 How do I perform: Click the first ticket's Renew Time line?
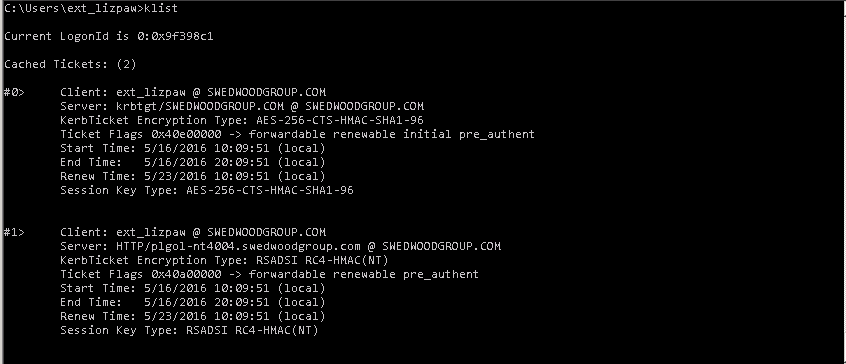(193, 176)
